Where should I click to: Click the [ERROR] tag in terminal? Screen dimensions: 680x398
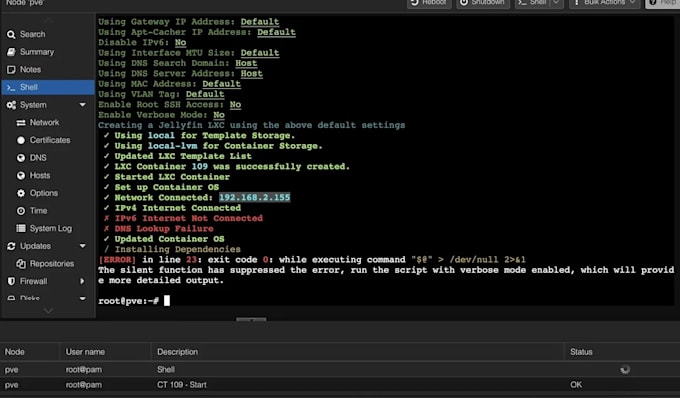(x=117, y=260)
